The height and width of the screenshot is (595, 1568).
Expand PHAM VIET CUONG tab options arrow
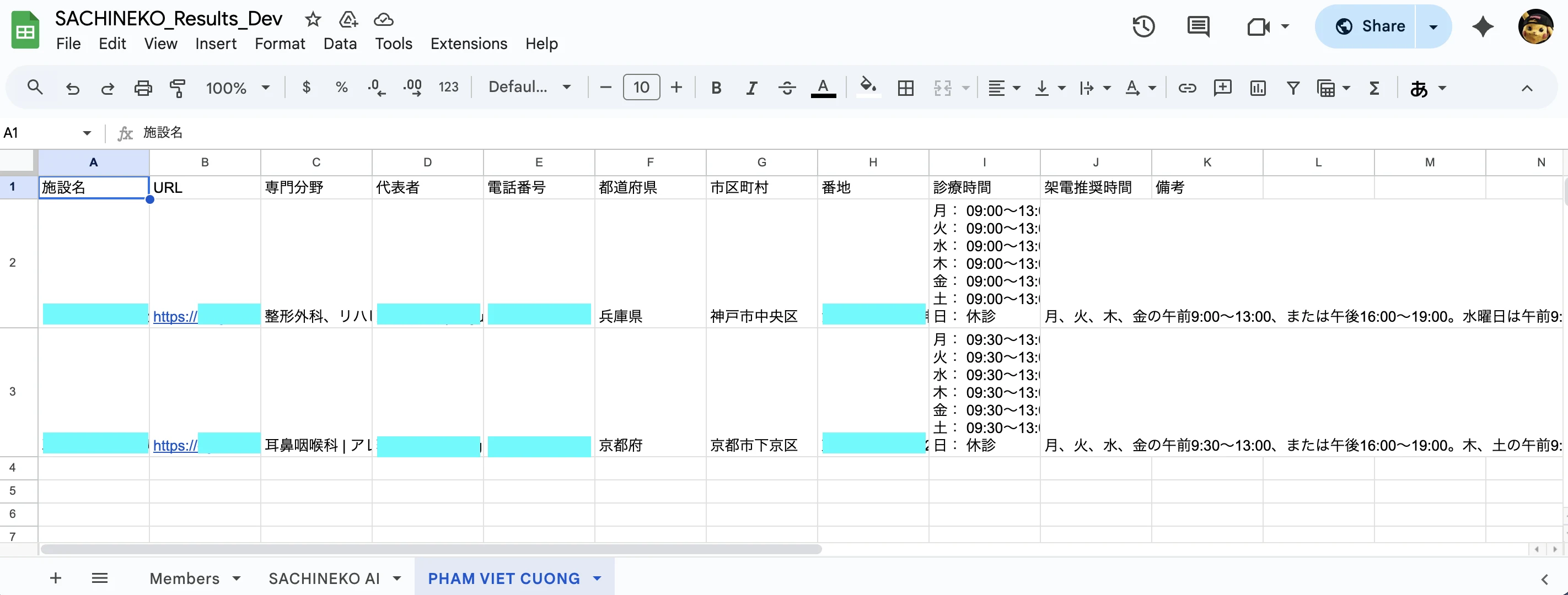pyautogui.click(x=597, y=578)
